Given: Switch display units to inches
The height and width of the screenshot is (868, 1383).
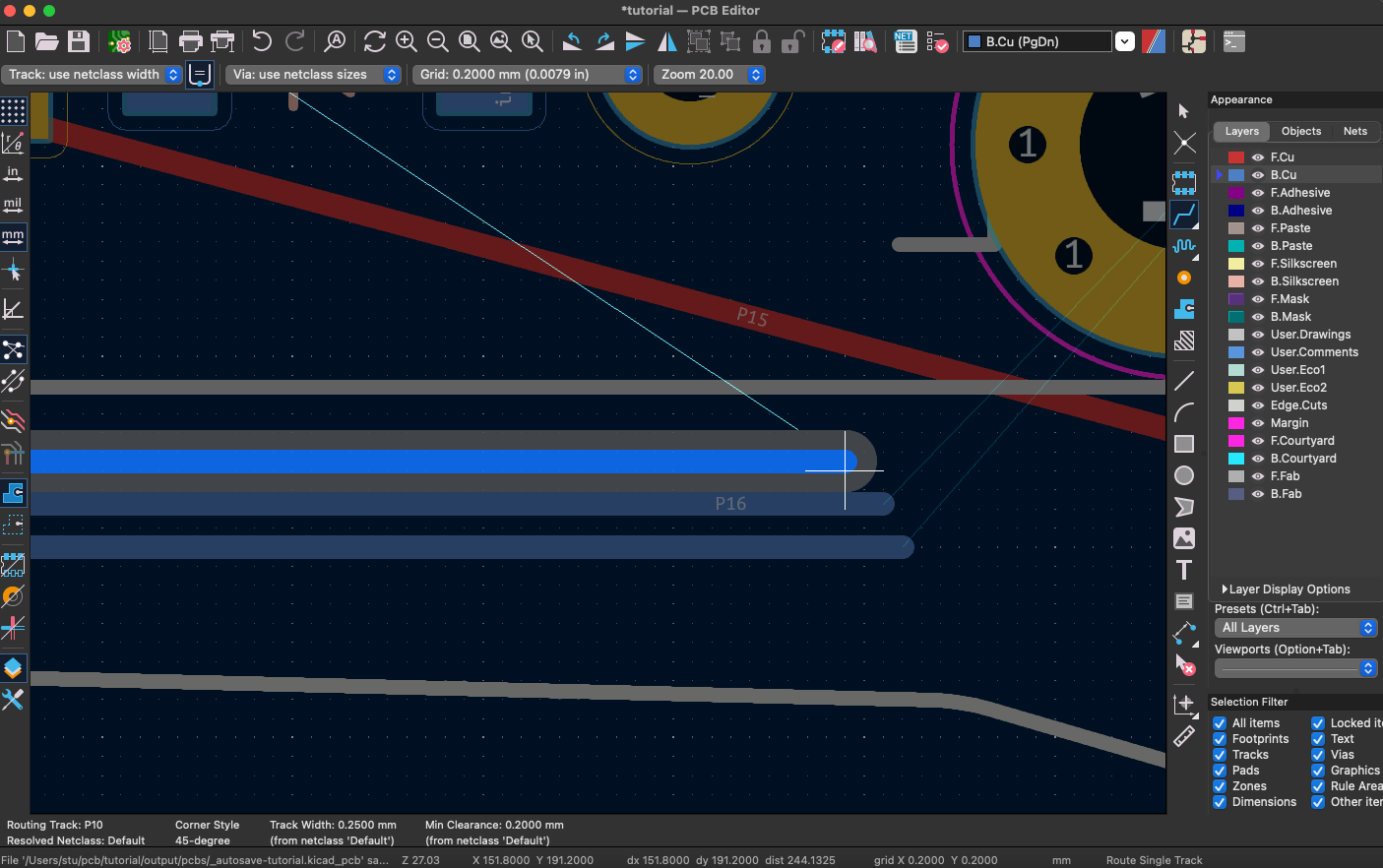Looking at the screenshot, I should coord(14,173).
